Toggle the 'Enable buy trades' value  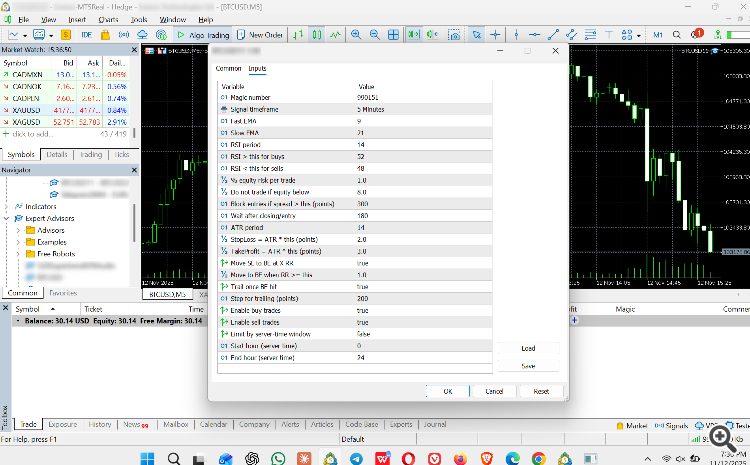tap(362, 309)
